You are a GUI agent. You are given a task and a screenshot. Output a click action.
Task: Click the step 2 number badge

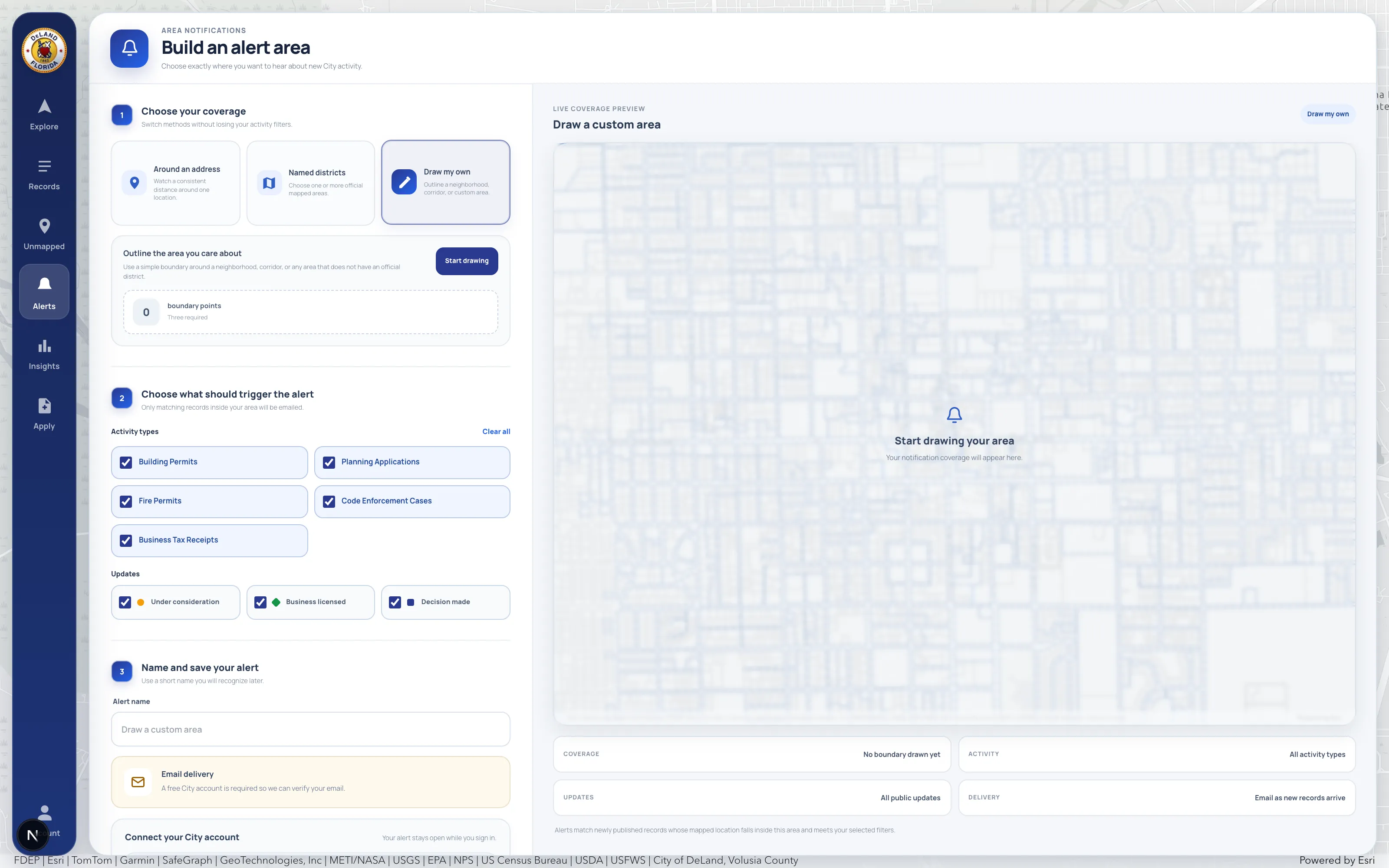(x=122, y=398)
